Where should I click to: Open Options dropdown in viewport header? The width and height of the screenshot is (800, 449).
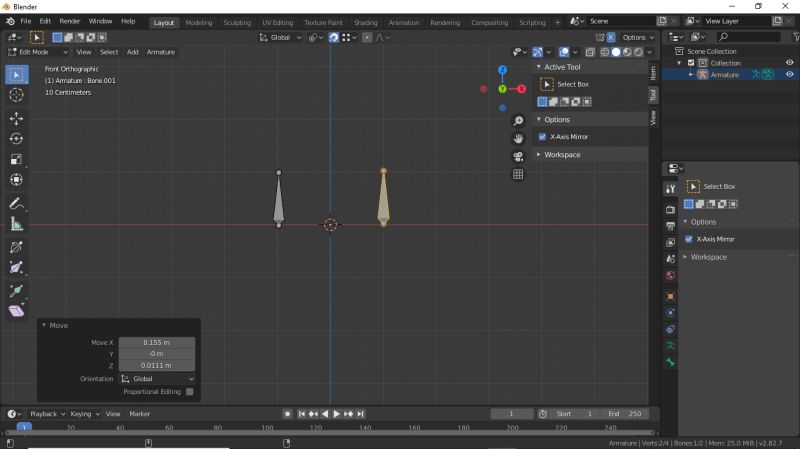pos(638,37)
